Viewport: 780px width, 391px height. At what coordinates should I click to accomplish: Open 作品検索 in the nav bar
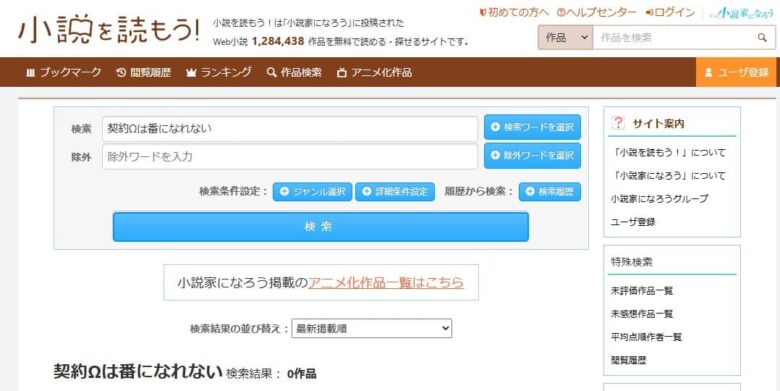pos(294,73)
